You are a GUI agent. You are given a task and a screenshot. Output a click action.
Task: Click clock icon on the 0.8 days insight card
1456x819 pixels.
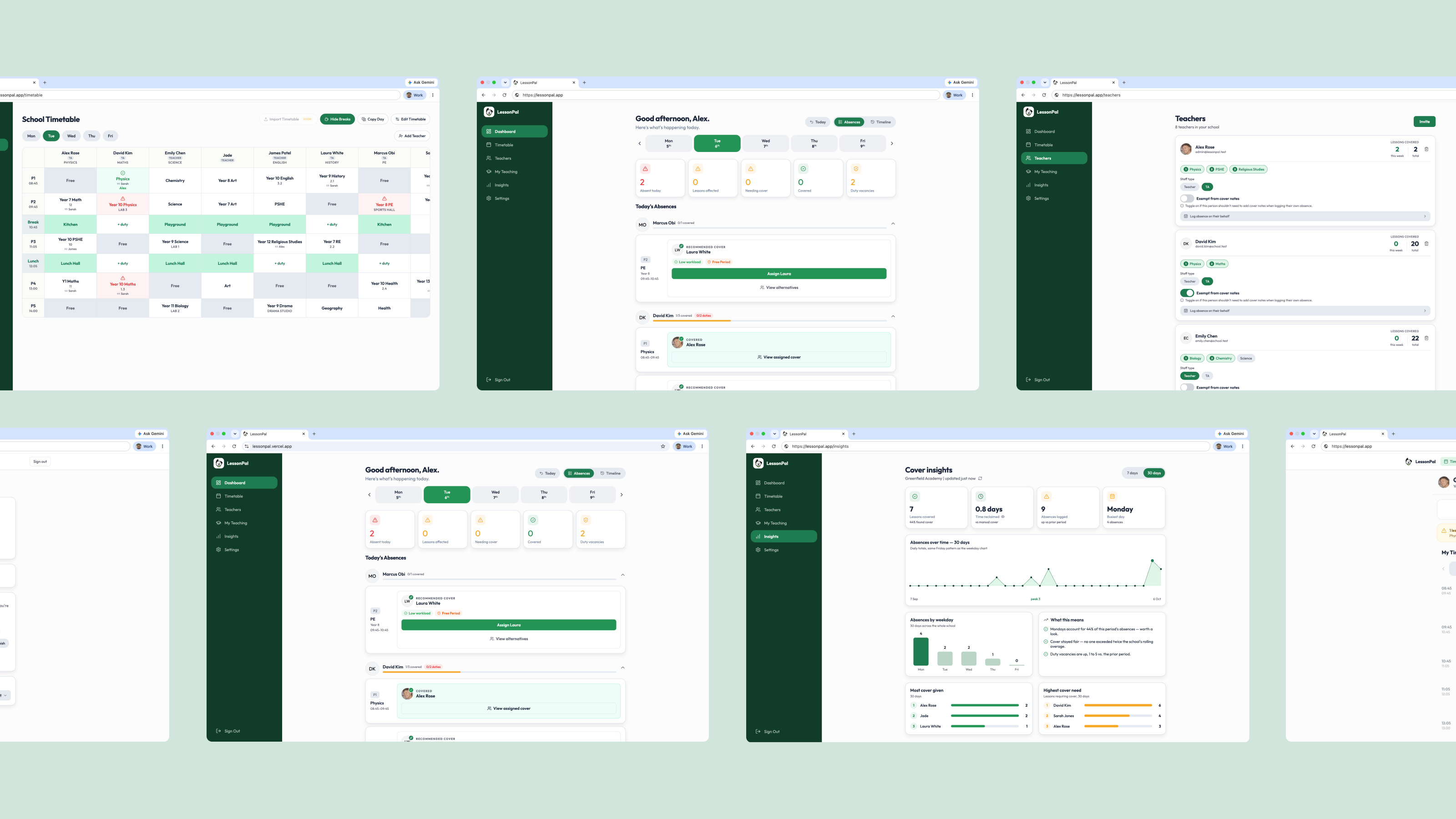tap(981, 496)
